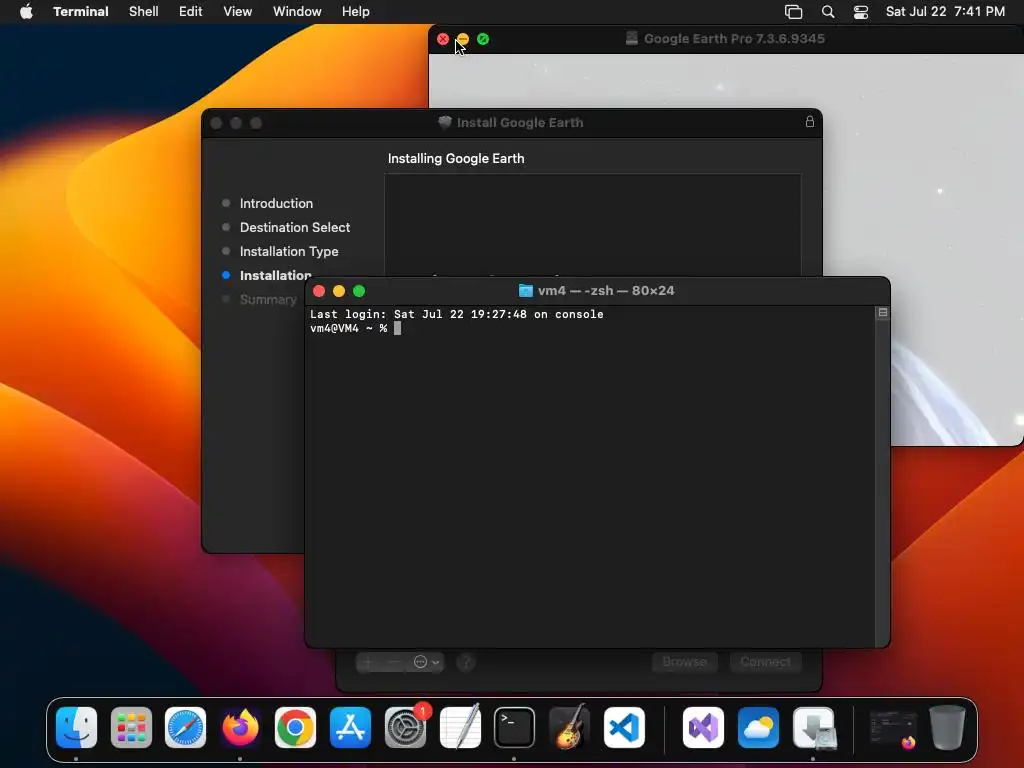Minimize the Terminal window
The height and width of the screenshot is (768, 1024).
point(339,291)
